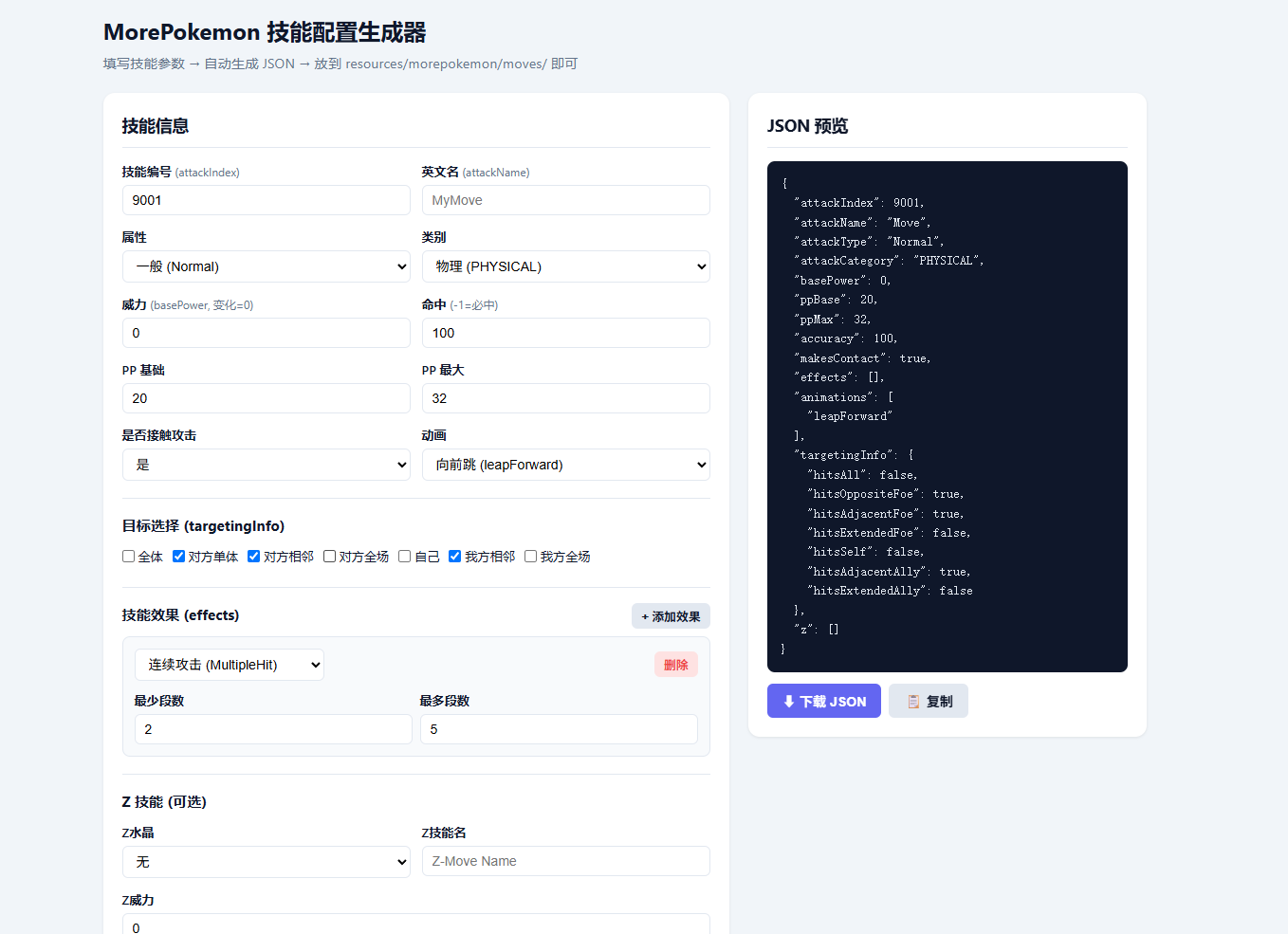
Task: Enable the 我方全场 checkbox
Action: pyautogui.click(x=530, y=557)
